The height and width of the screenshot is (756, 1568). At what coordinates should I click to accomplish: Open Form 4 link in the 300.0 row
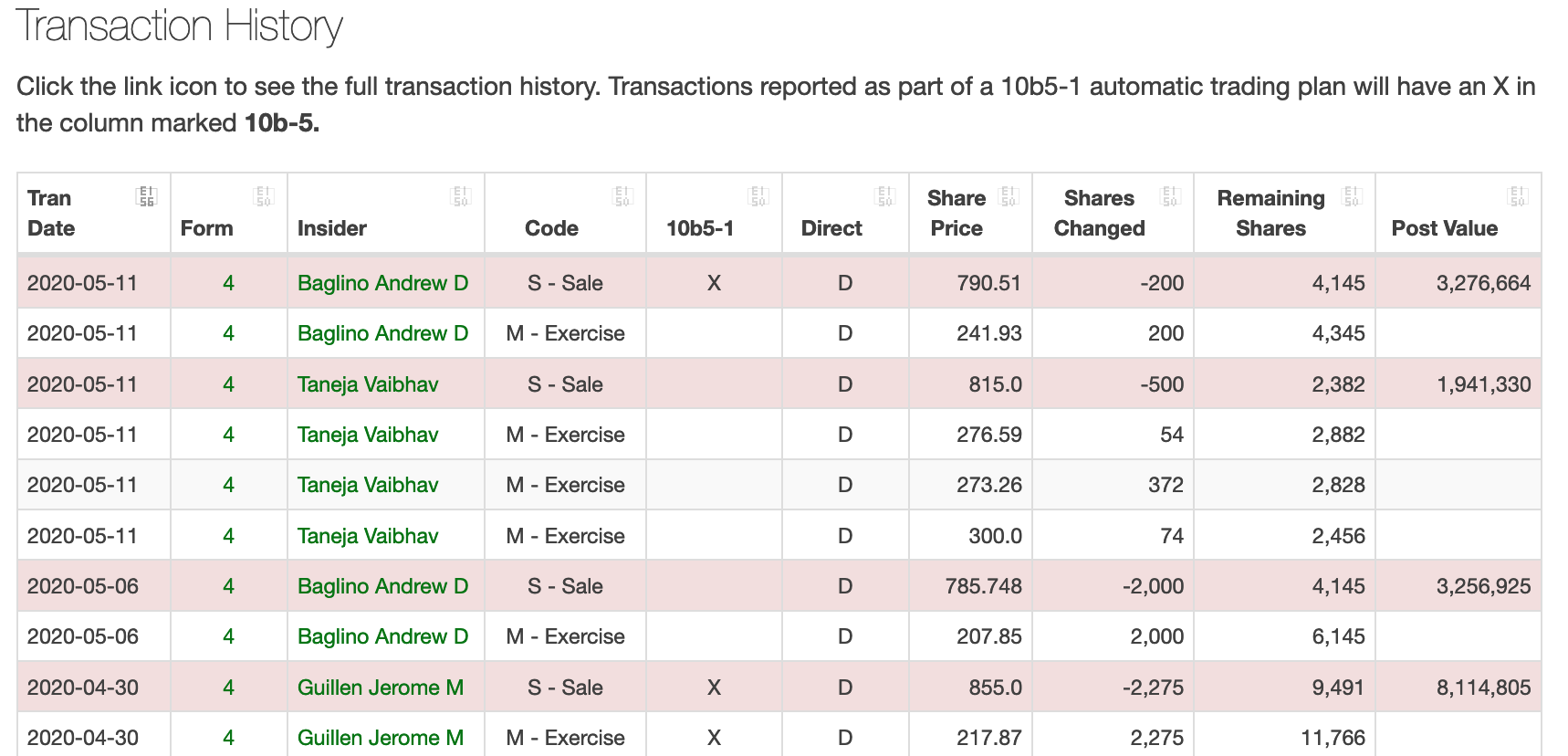[228, 536]
